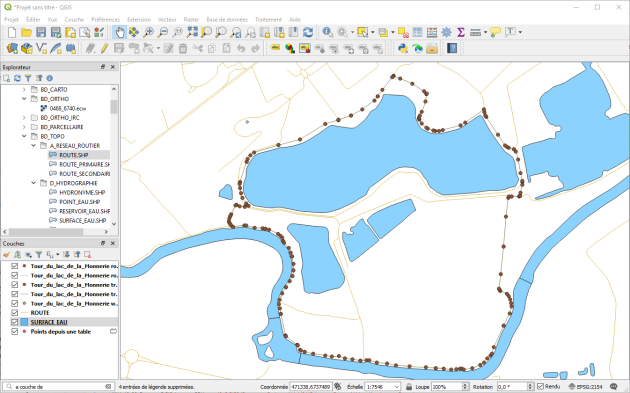The height and width of the screenshot is (393, 630).
Task: Open the Python console icon
Action: tap(403, 49)
